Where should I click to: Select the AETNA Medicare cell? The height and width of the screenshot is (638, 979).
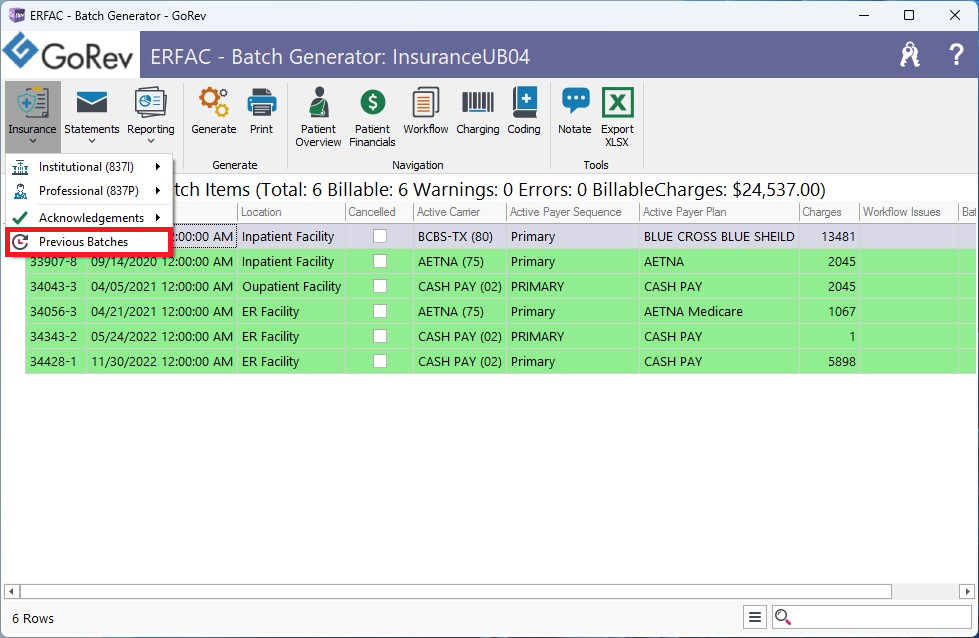tap(719, 312)
